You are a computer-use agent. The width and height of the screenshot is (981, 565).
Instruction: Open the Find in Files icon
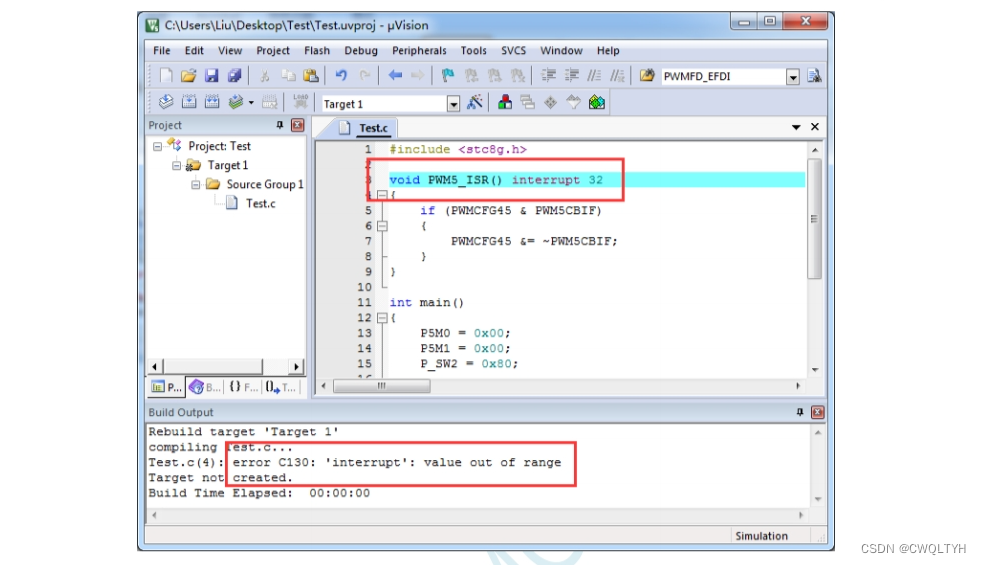[647, 76]
